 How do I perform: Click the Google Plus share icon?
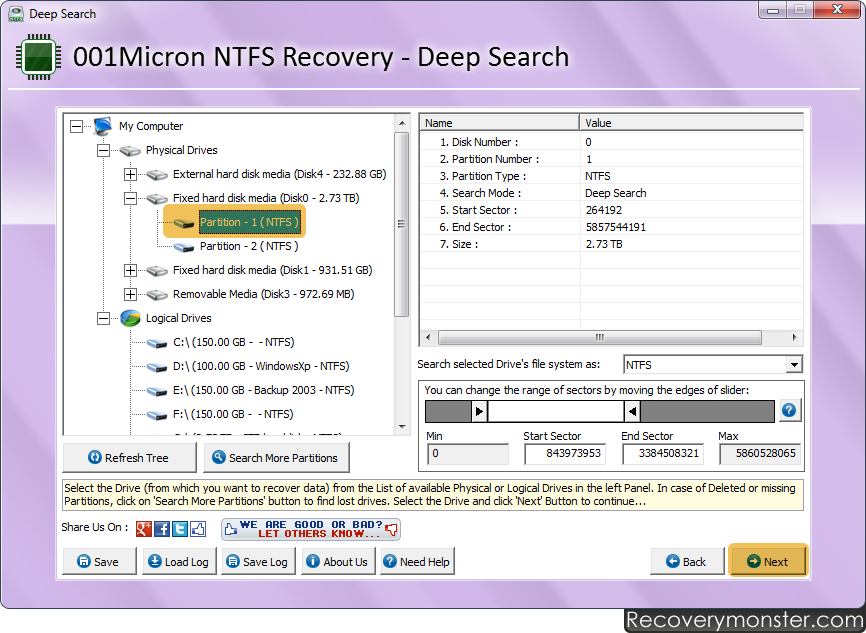[144, 529]
